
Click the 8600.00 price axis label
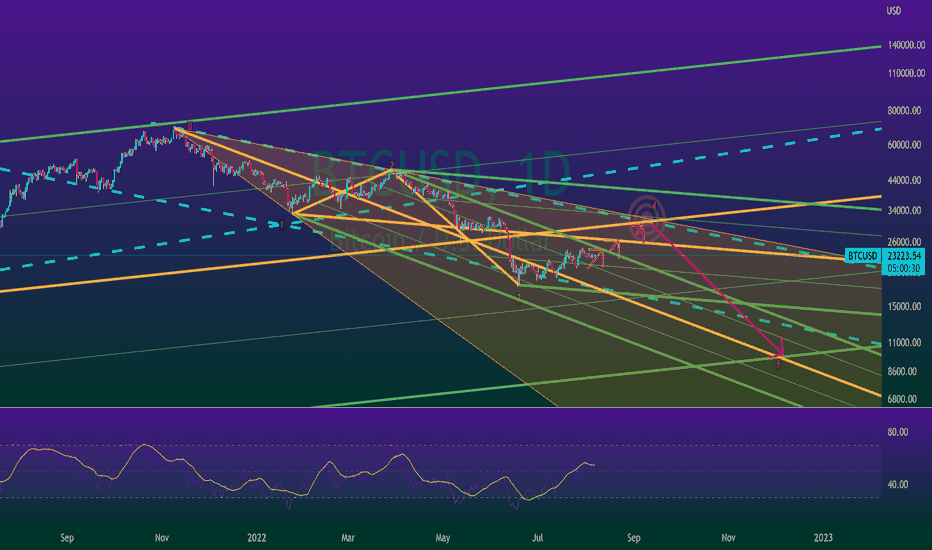pyautogui.click(x=902, y=372)
